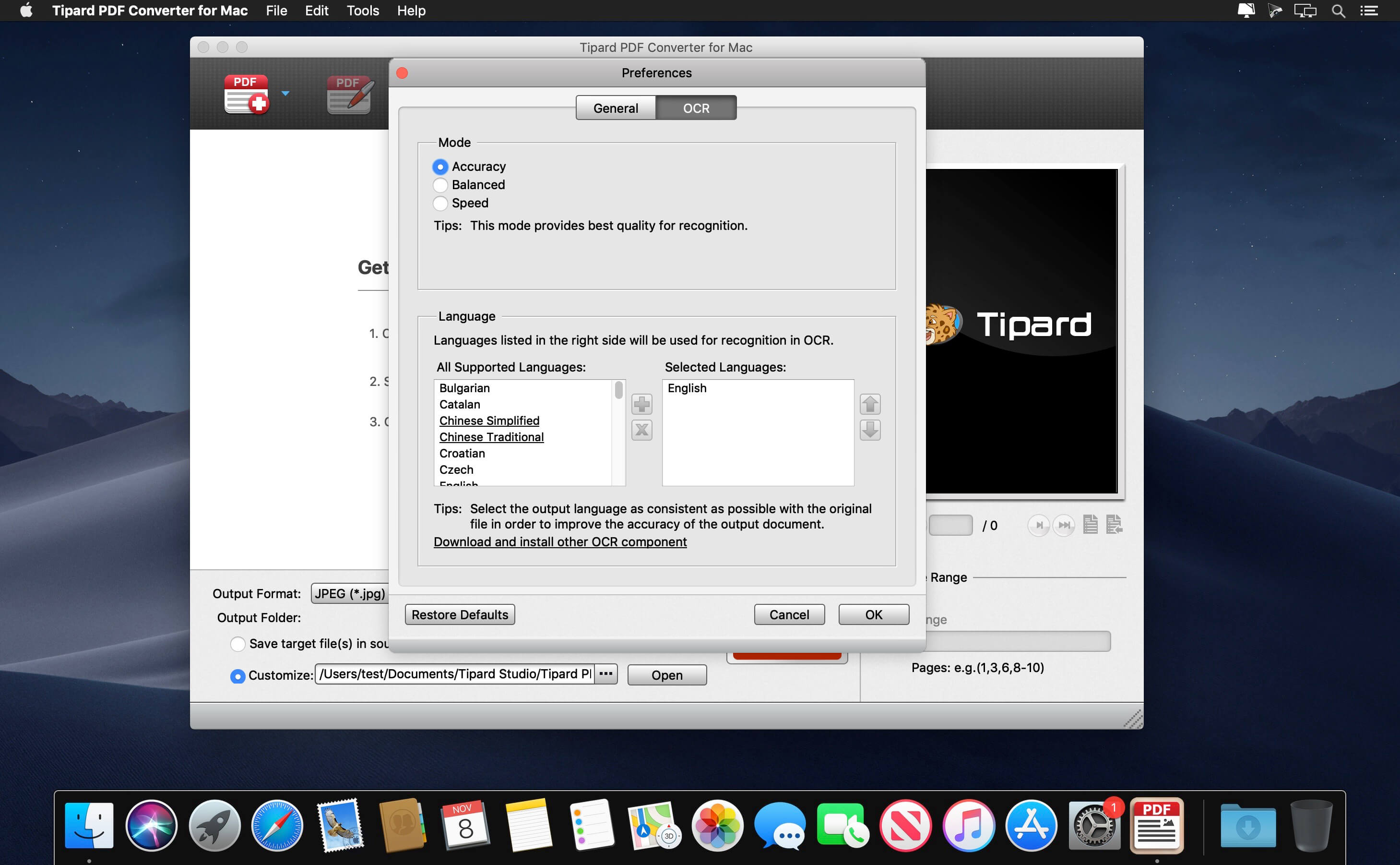Select Balanced recognition mode
Image resolution: width=1400 pixels, height=865 pixels.
[440, 185]
